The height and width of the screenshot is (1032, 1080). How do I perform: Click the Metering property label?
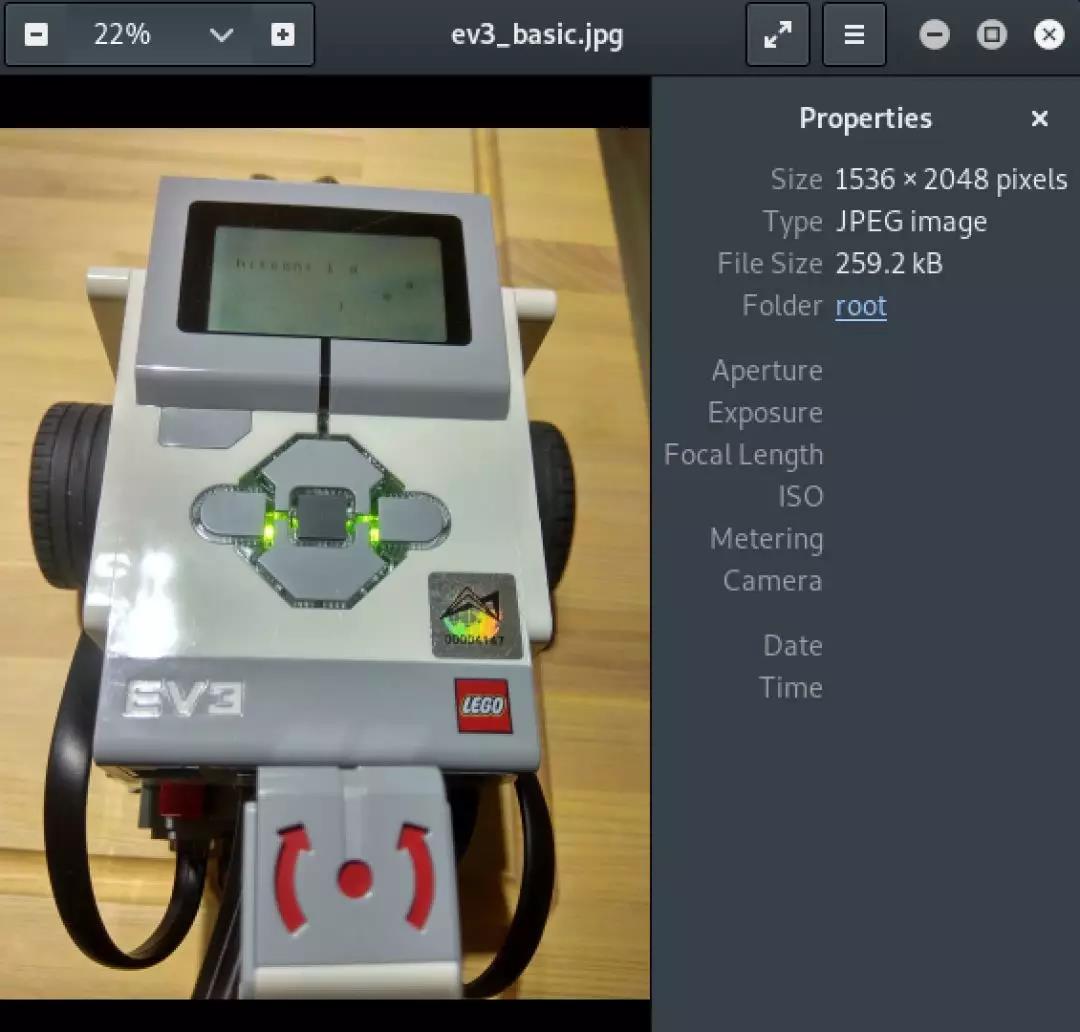tap(767, 539)
